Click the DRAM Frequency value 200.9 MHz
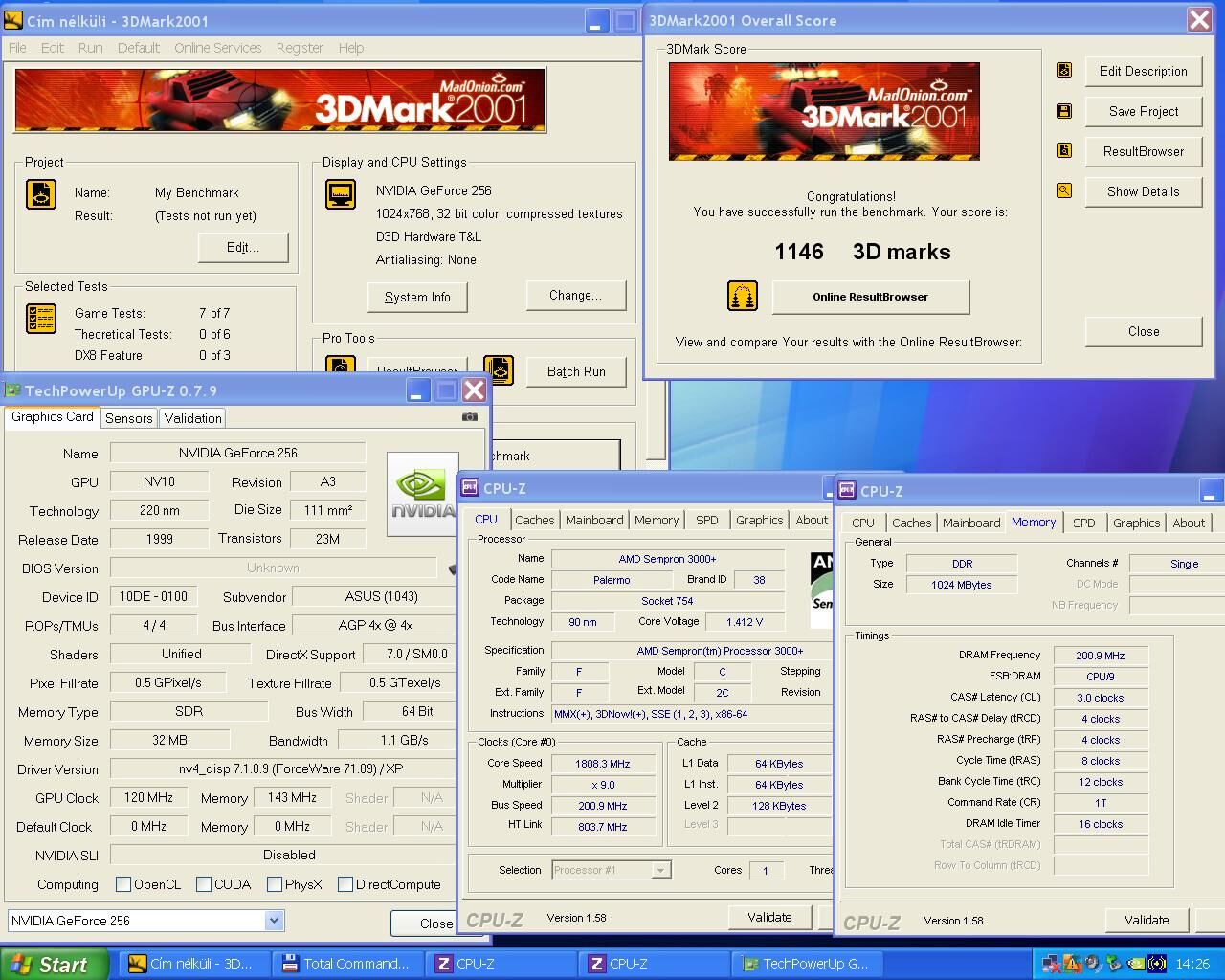 point(1101,656)
